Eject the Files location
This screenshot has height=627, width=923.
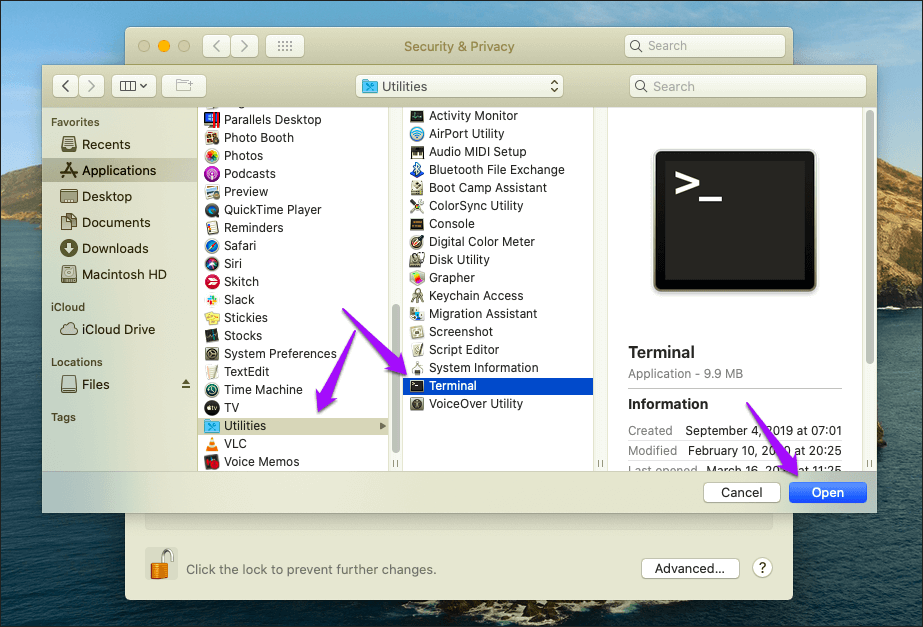tap(186, 384)
